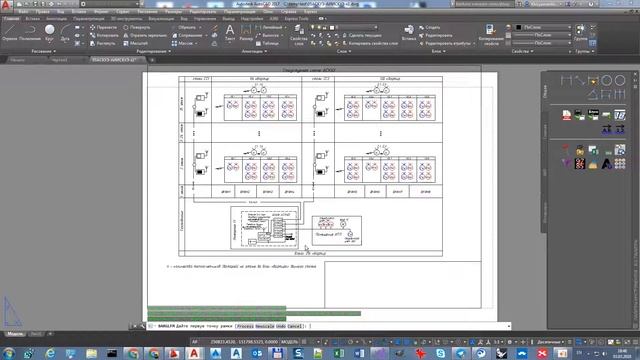Open the Файл menu

23,12
